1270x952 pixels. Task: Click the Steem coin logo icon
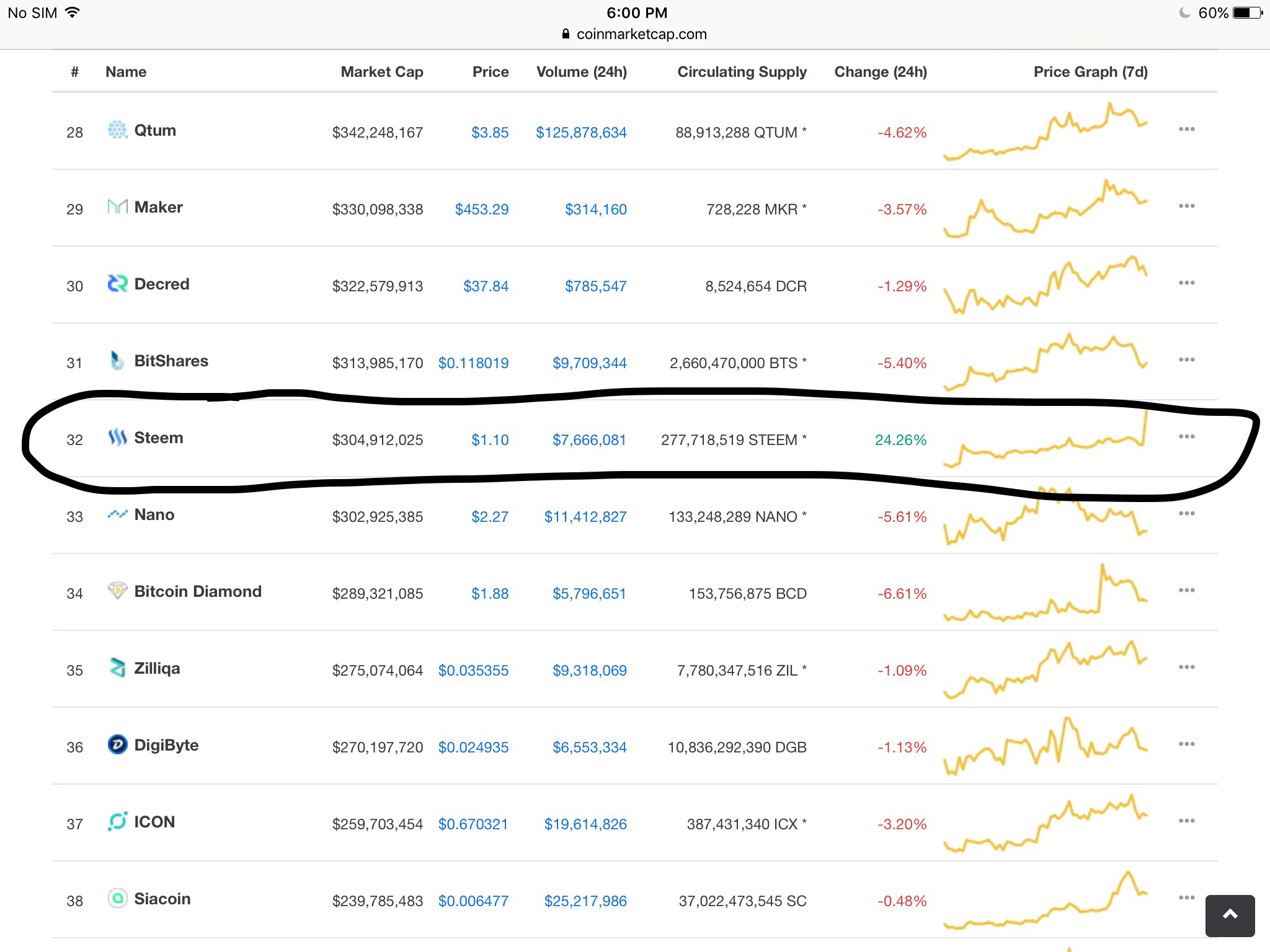(x=117, y=438)
